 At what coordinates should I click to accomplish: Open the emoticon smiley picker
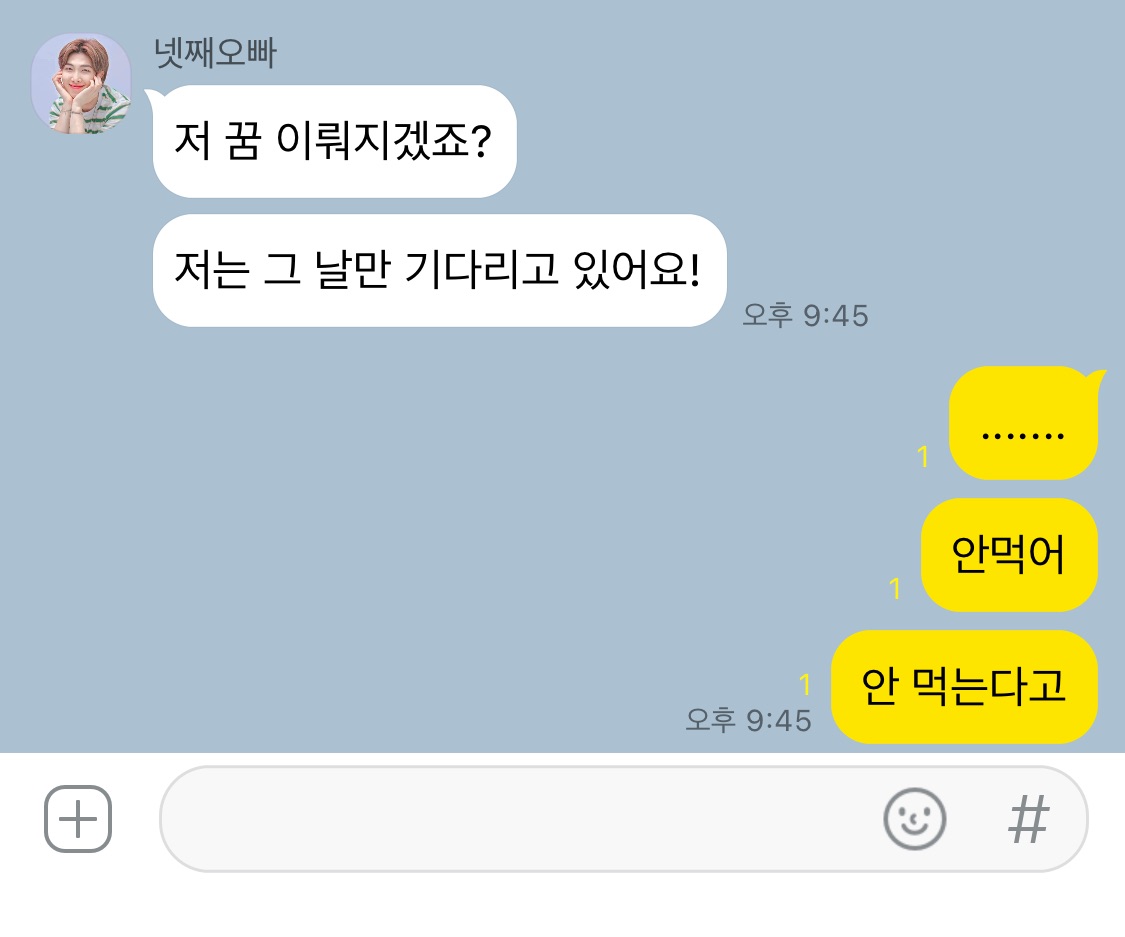coord(914,819)
